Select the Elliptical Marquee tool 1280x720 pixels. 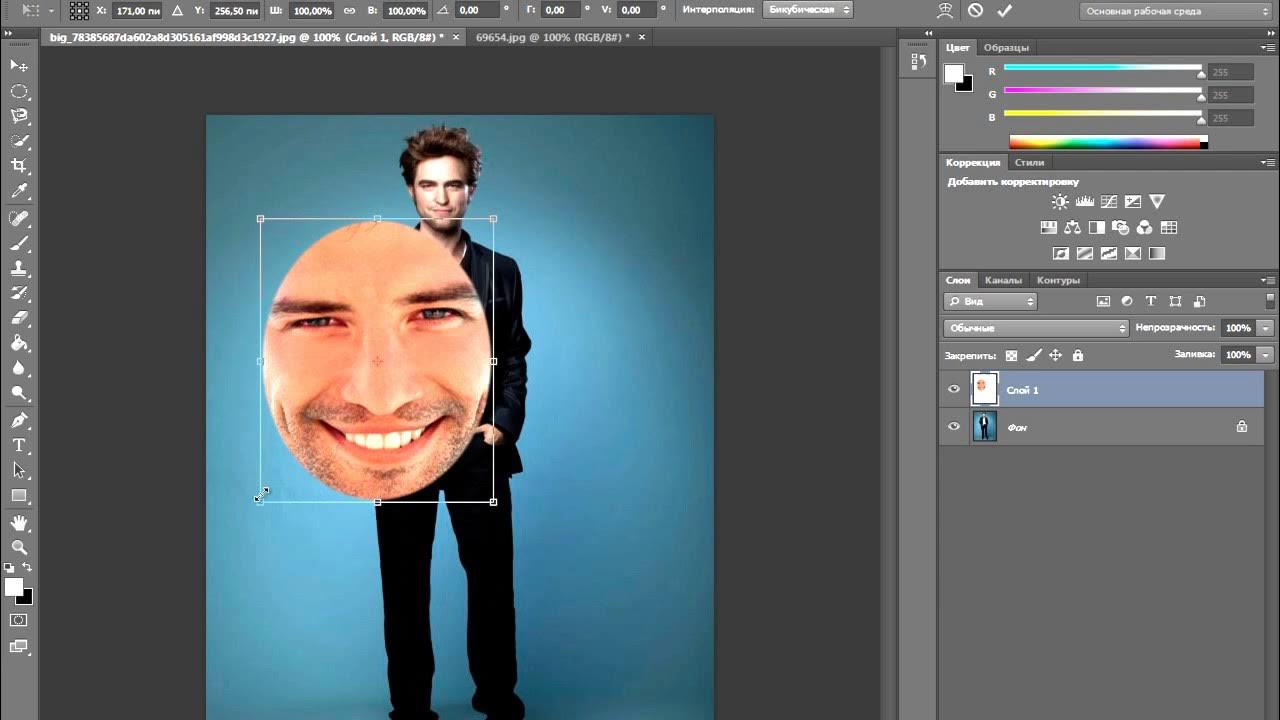pos(19,91)
